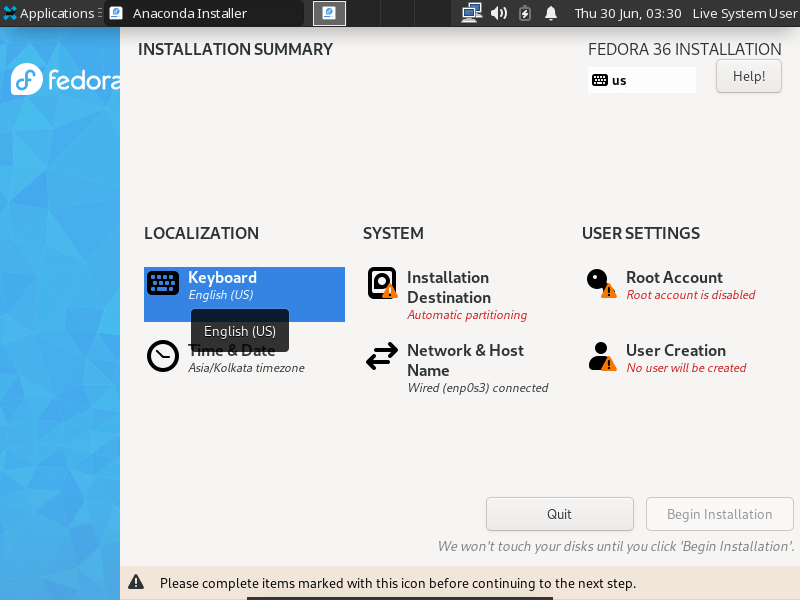Click the Network & Host Name arrows icon
This screenshot has height=600, width=800.
(382, 357)
